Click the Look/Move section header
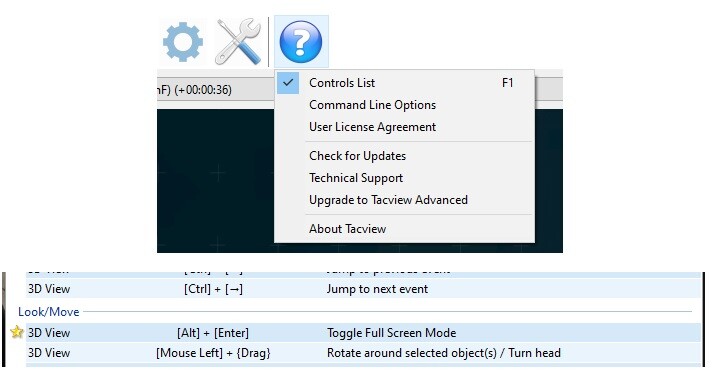Screen dimensions: 714x378 [x=49, y=312]
